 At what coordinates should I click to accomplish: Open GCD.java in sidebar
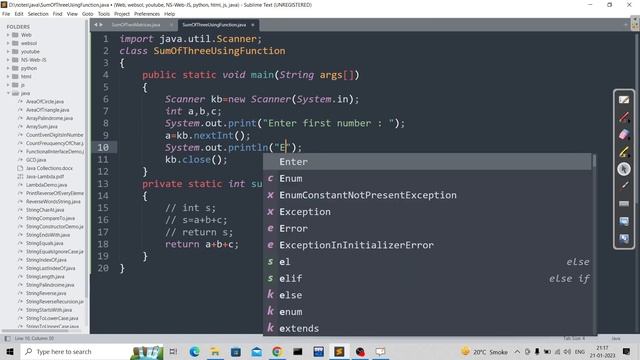pyautogui.click(x=36, y=160)
